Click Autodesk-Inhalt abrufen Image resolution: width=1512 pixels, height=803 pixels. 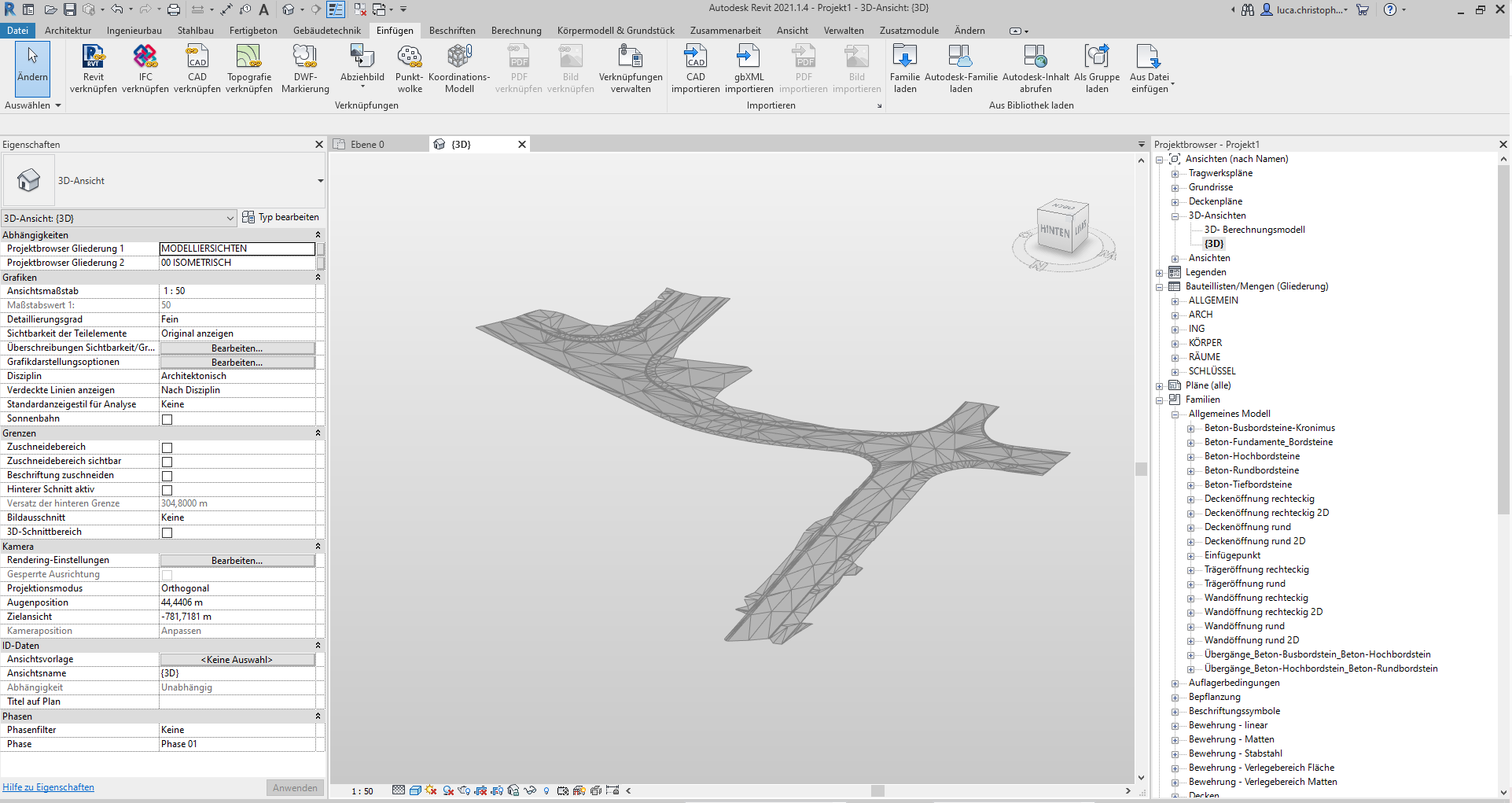click(1036, 69)
